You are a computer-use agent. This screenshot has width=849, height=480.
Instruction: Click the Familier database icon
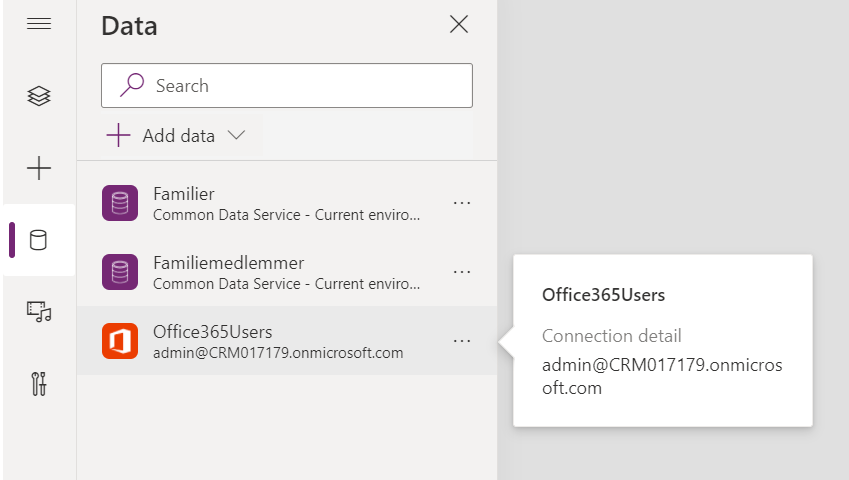(120, 203)
